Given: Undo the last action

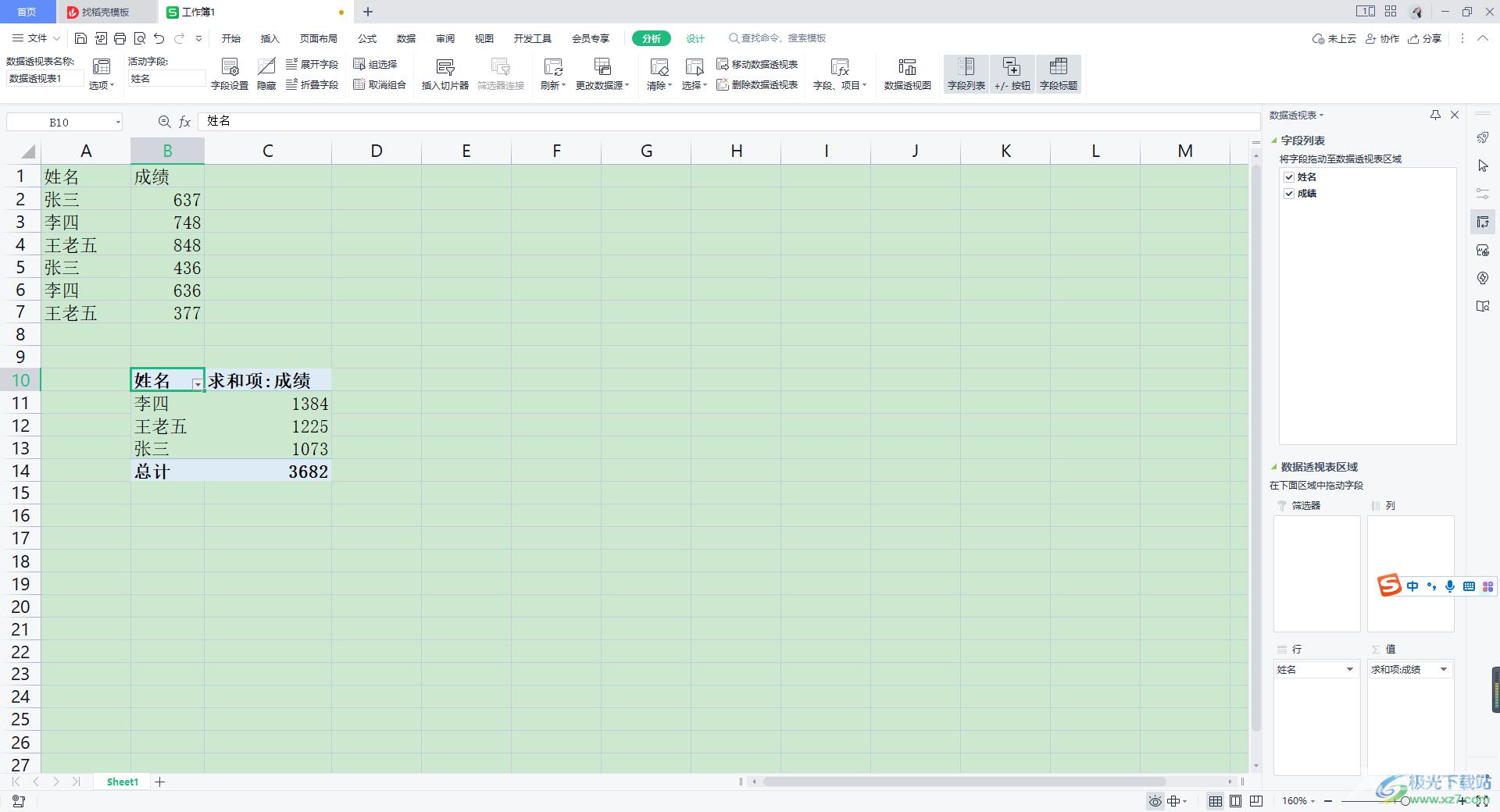Looking at the screenshot, I should point(159,38).
